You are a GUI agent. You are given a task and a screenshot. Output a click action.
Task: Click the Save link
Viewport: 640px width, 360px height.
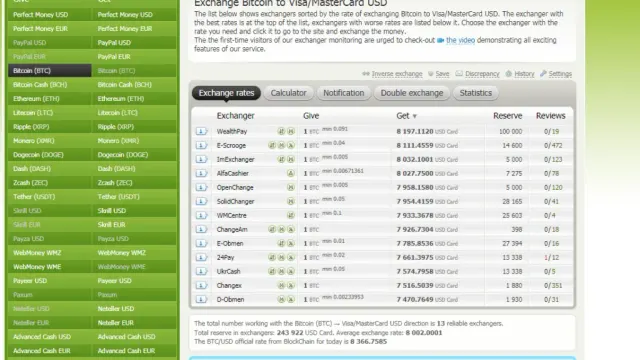442,74
